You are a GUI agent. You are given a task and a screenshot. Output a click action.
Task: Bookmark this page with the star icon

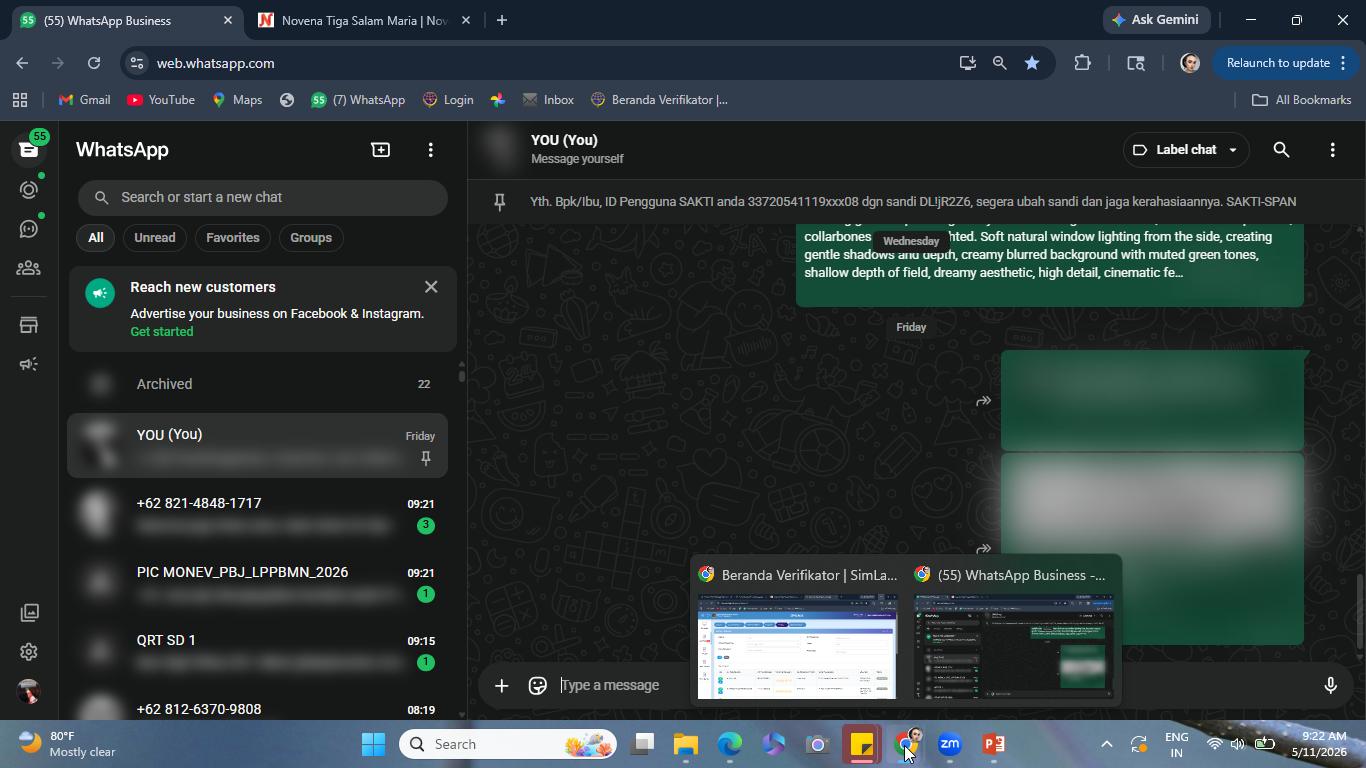(1031, 63)
